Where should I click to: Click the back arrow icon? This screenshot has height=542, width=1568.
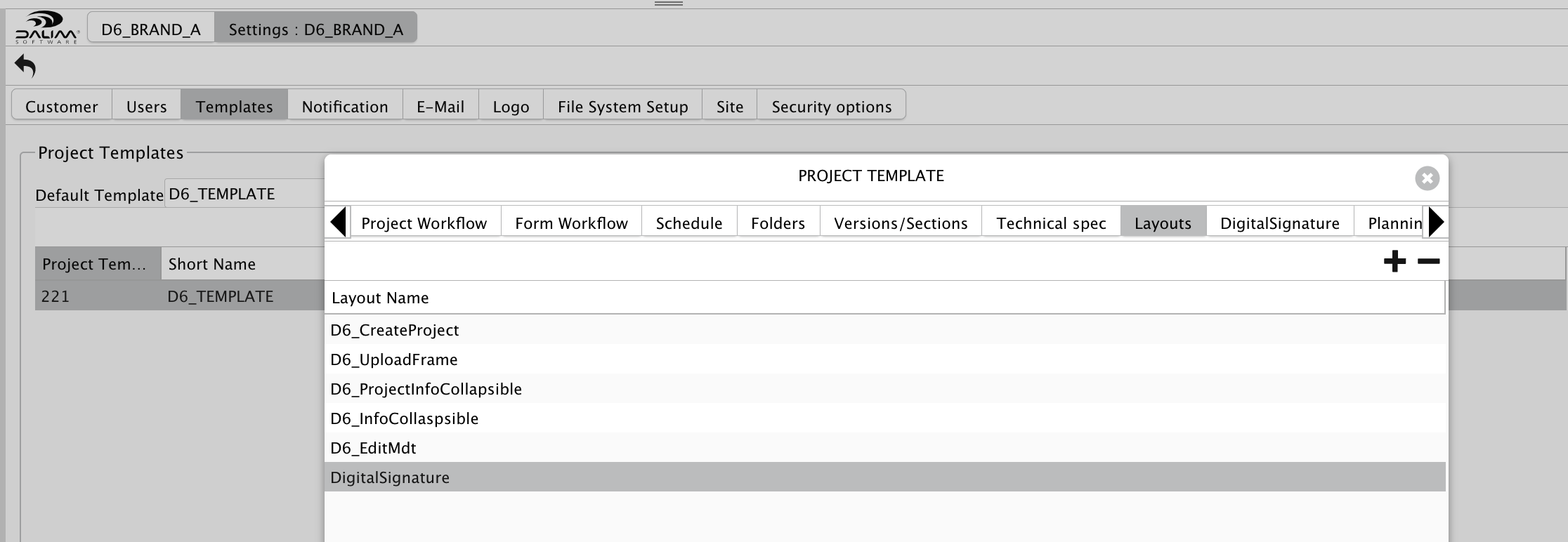point(25,67)
